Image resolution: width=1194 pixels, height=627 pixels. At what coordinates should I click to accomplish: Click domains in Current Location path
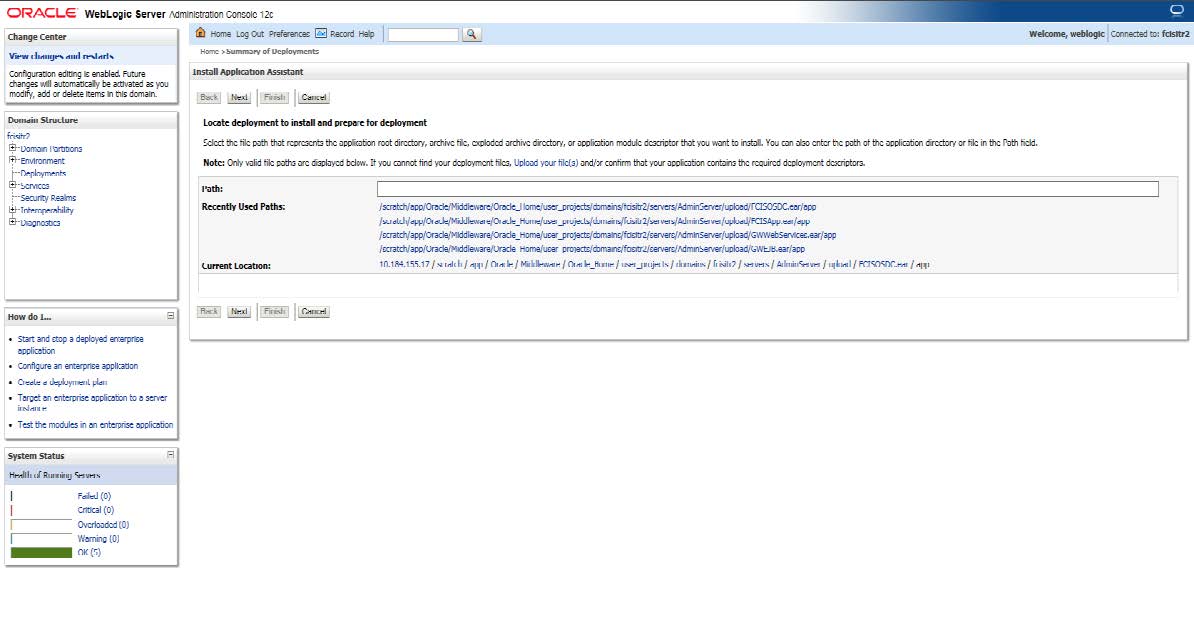pyautogui.click(x=691, y=264)
